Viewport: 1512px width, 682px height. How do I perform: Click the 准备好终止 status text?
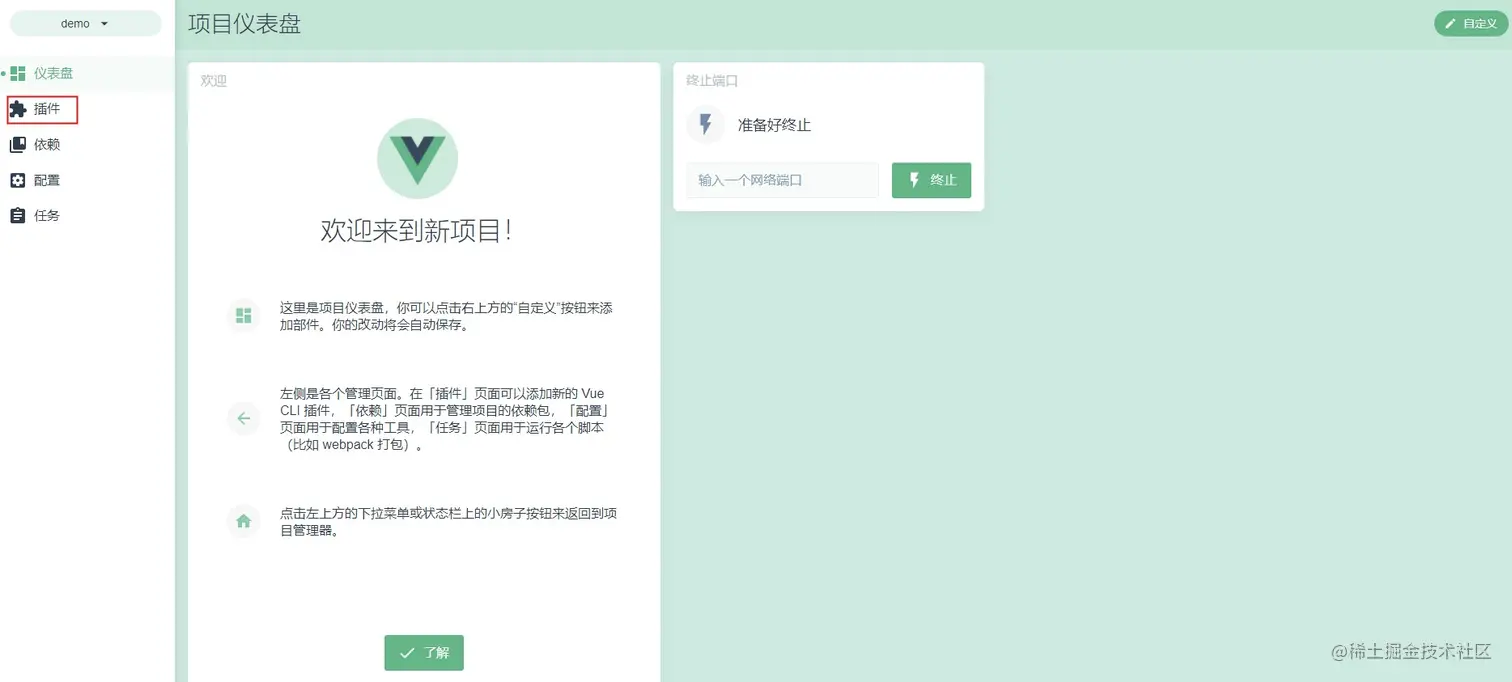tap(774, 125)
